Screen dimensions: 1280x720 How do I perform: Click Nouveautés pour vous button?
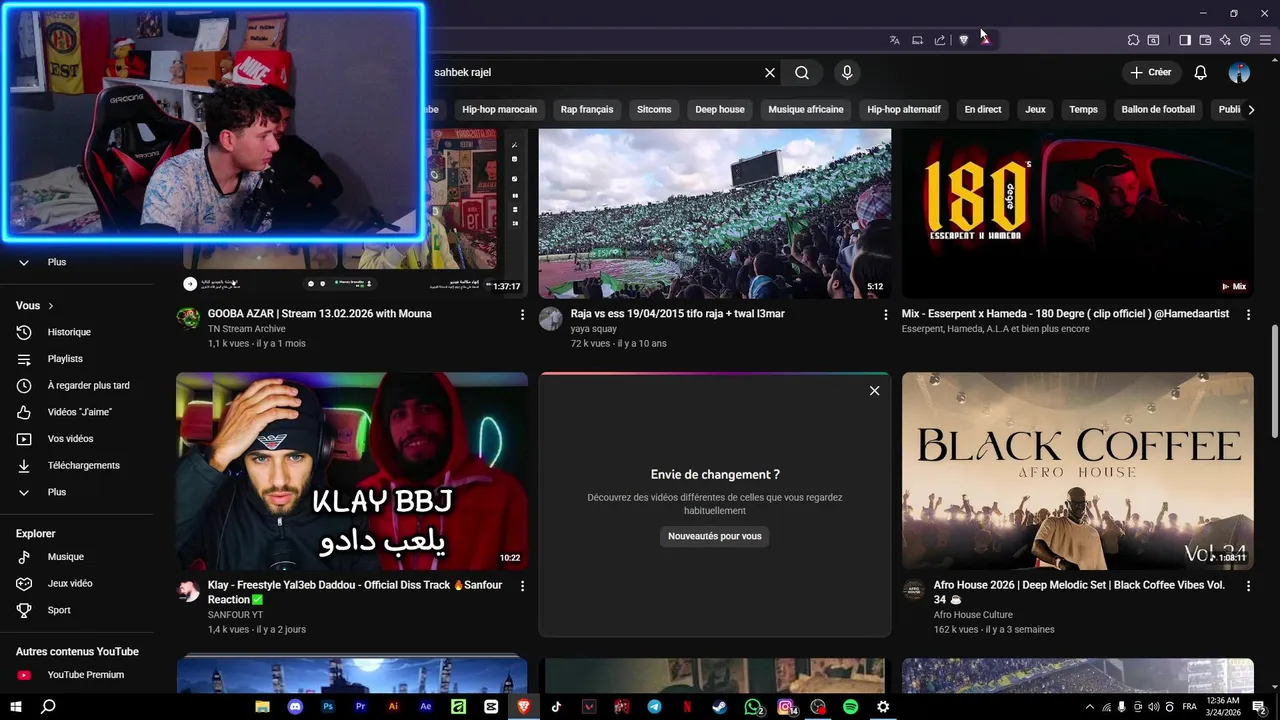(715, 536)
